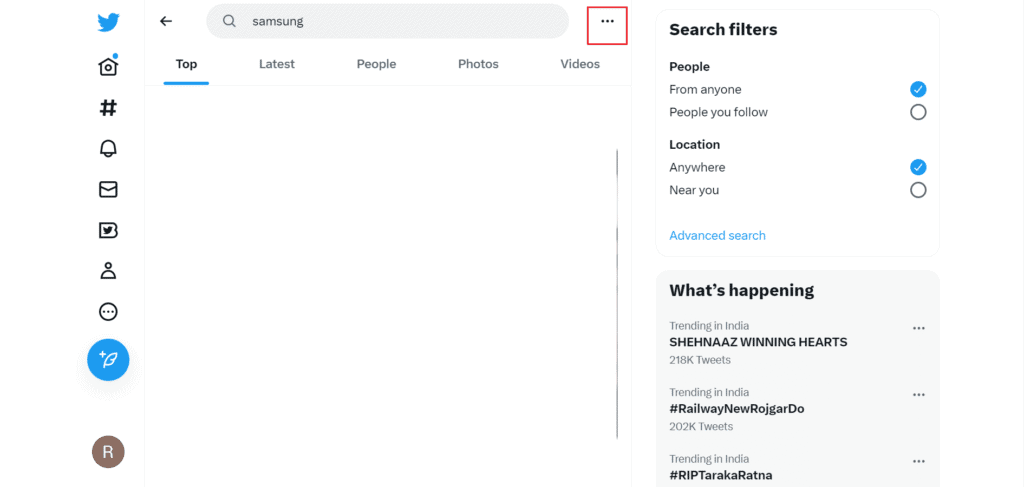
Task: Open the Notifications bell icon
Action: [x=108, y=148]
